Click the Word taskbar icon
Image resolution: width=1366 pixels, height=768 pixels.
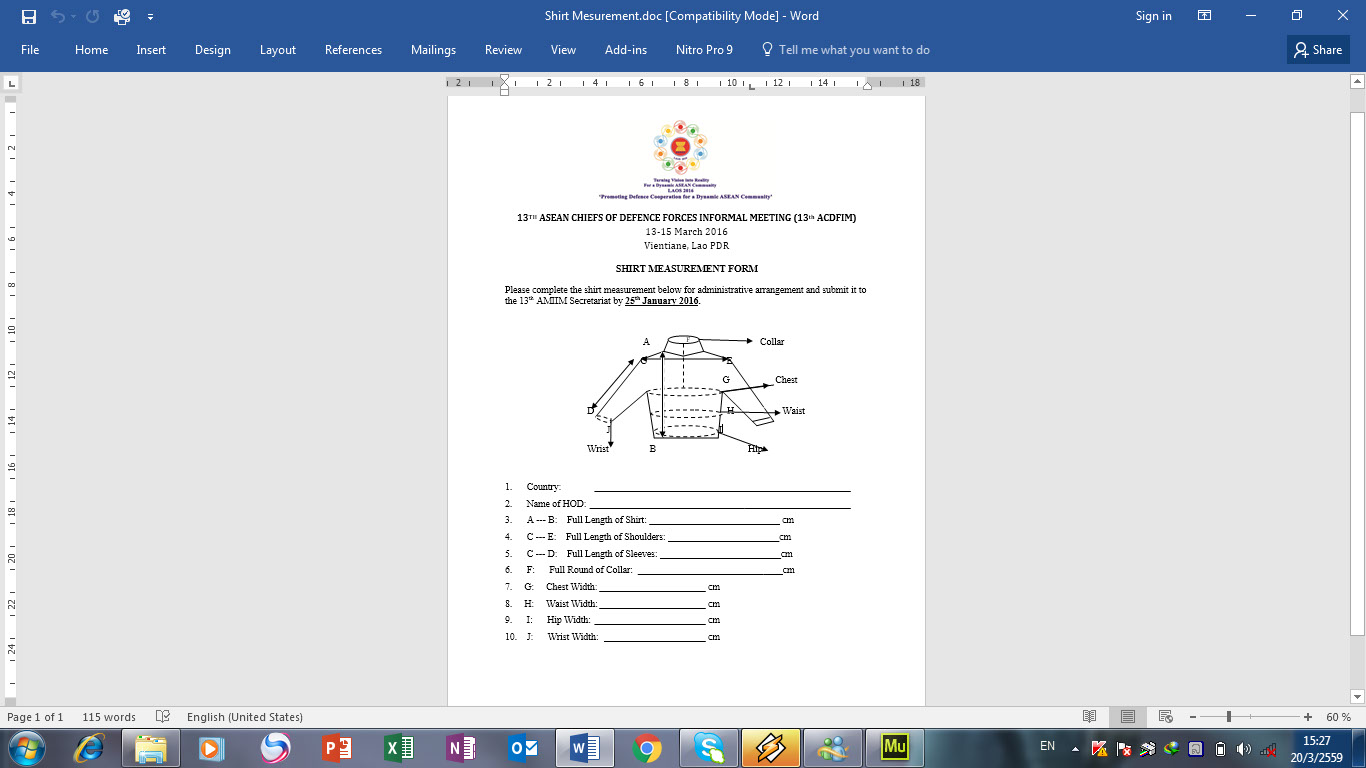coord(585,748)
